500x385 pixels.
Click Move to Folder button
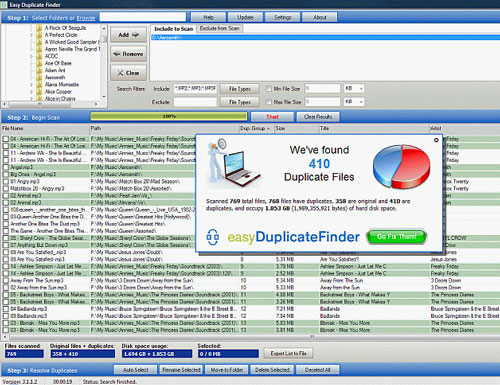pos(227,370)
